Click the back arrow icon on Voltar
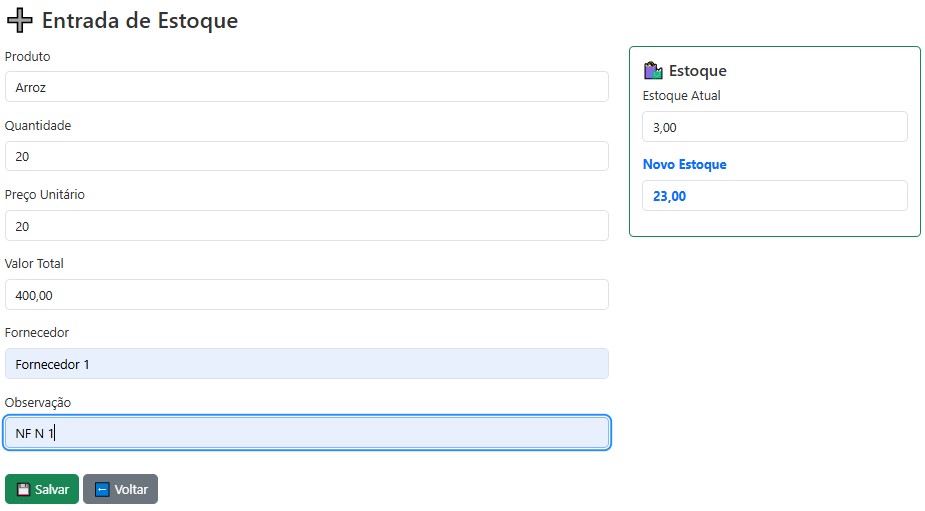 (102, 490)
